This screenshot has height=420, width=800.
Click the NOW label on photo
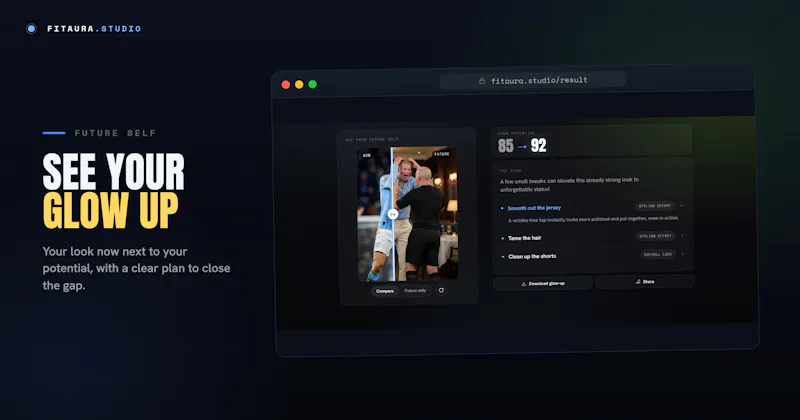[366, 155]
